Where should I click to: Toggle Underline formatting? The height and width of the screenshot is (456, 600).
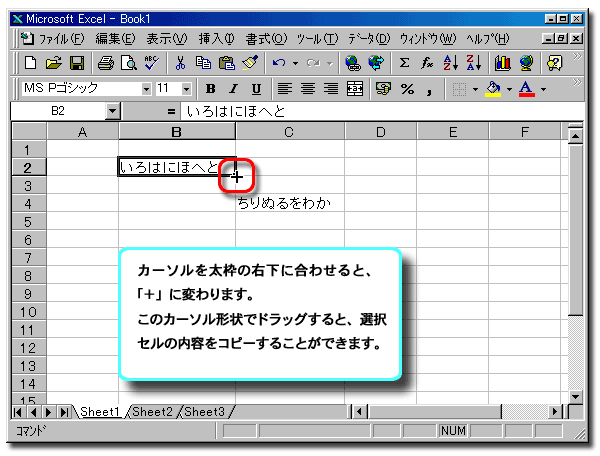tap(256, 89)
